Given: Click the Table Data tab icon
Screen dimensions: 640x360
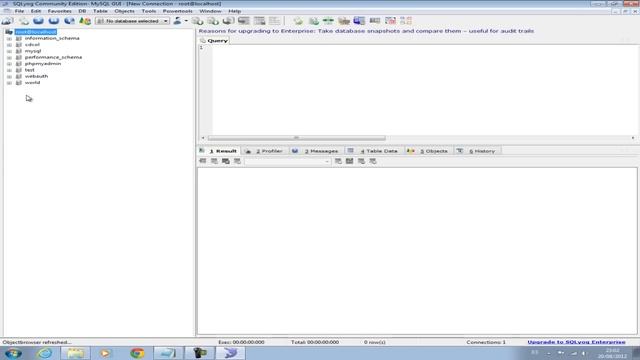Looking at the screenshot, I should pos(350,151).
